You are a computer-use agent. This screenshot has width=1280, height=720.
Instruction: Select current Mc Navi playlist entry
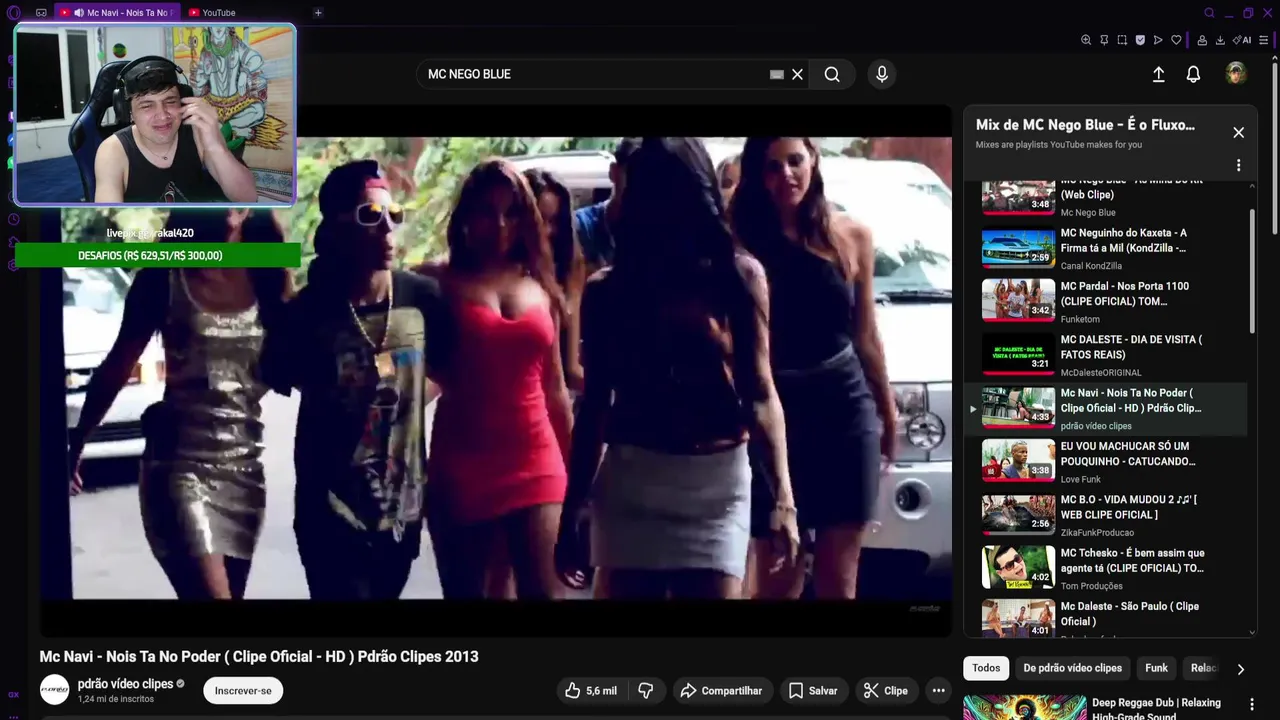(1108, 409)
